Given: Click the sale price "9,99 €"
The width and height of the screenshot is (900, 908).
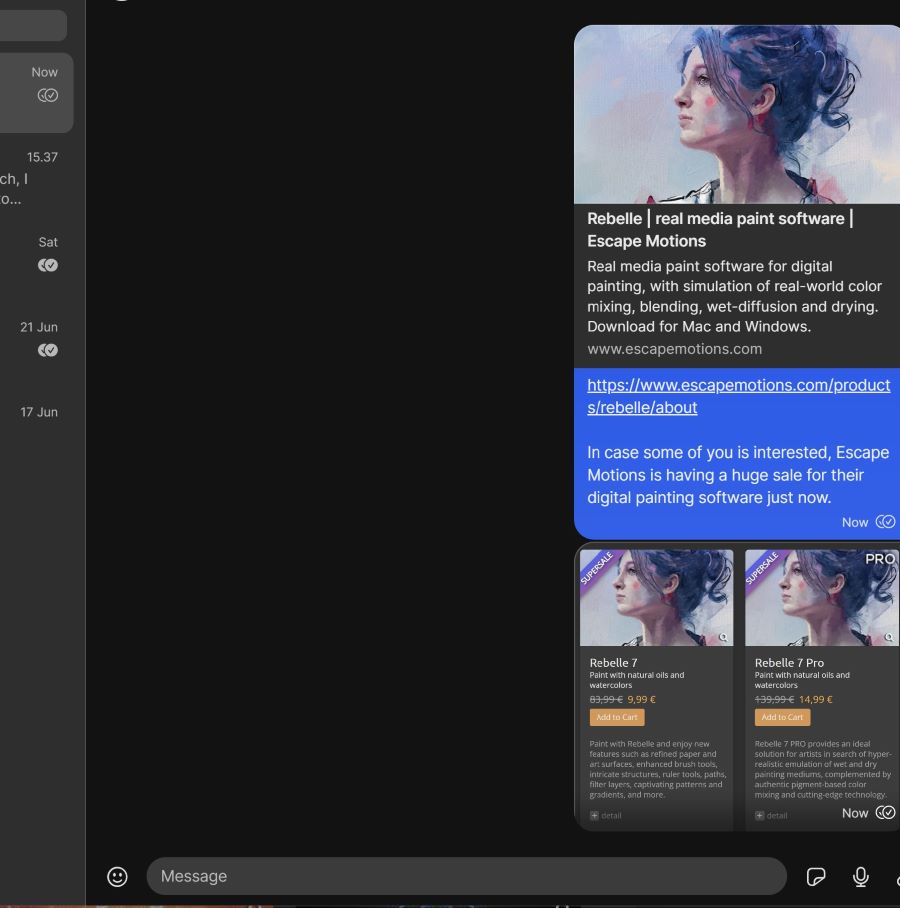Looking at the screenshot, I should coord(642,699).
